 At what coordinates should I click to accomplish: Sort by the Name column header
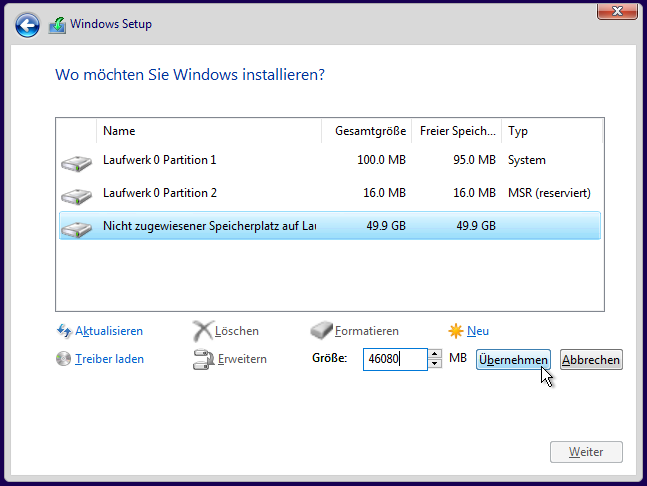pyautogui.click(x=209, y=131)
